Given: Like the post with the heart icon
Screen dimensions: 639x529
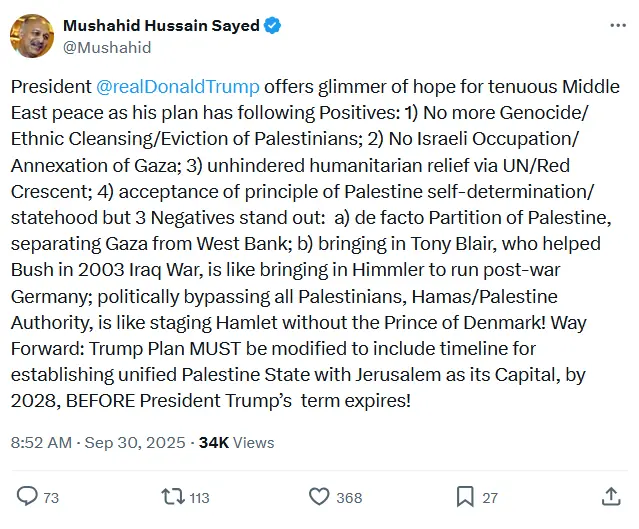Looking at the screenshot, I should pos(319,496).
